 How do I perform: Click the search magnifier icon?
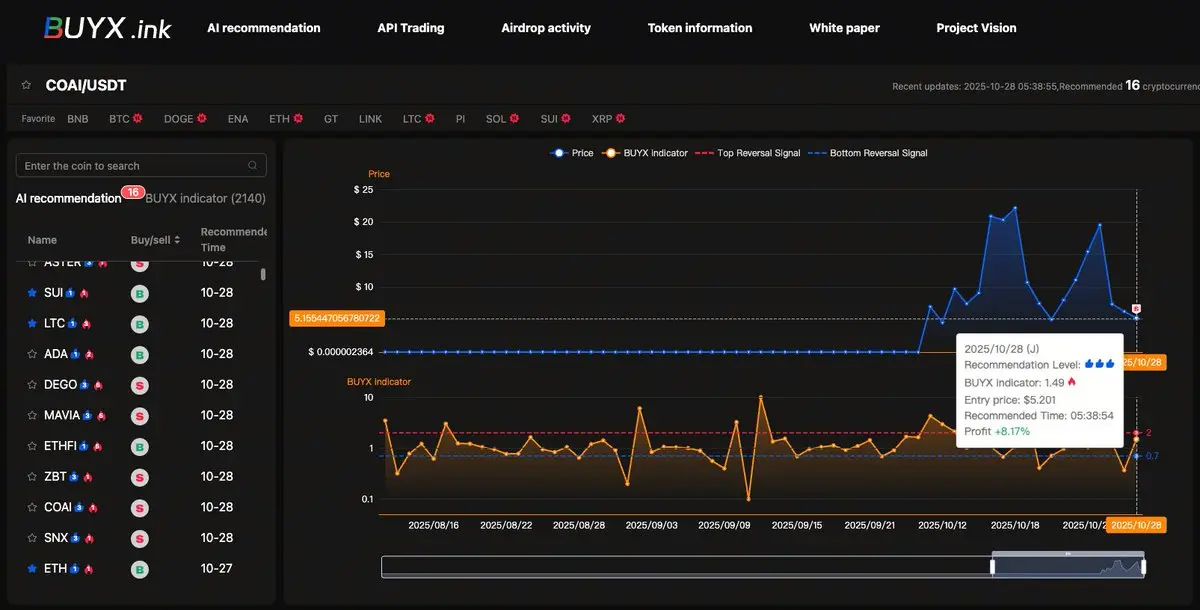[x=253, y=166]
